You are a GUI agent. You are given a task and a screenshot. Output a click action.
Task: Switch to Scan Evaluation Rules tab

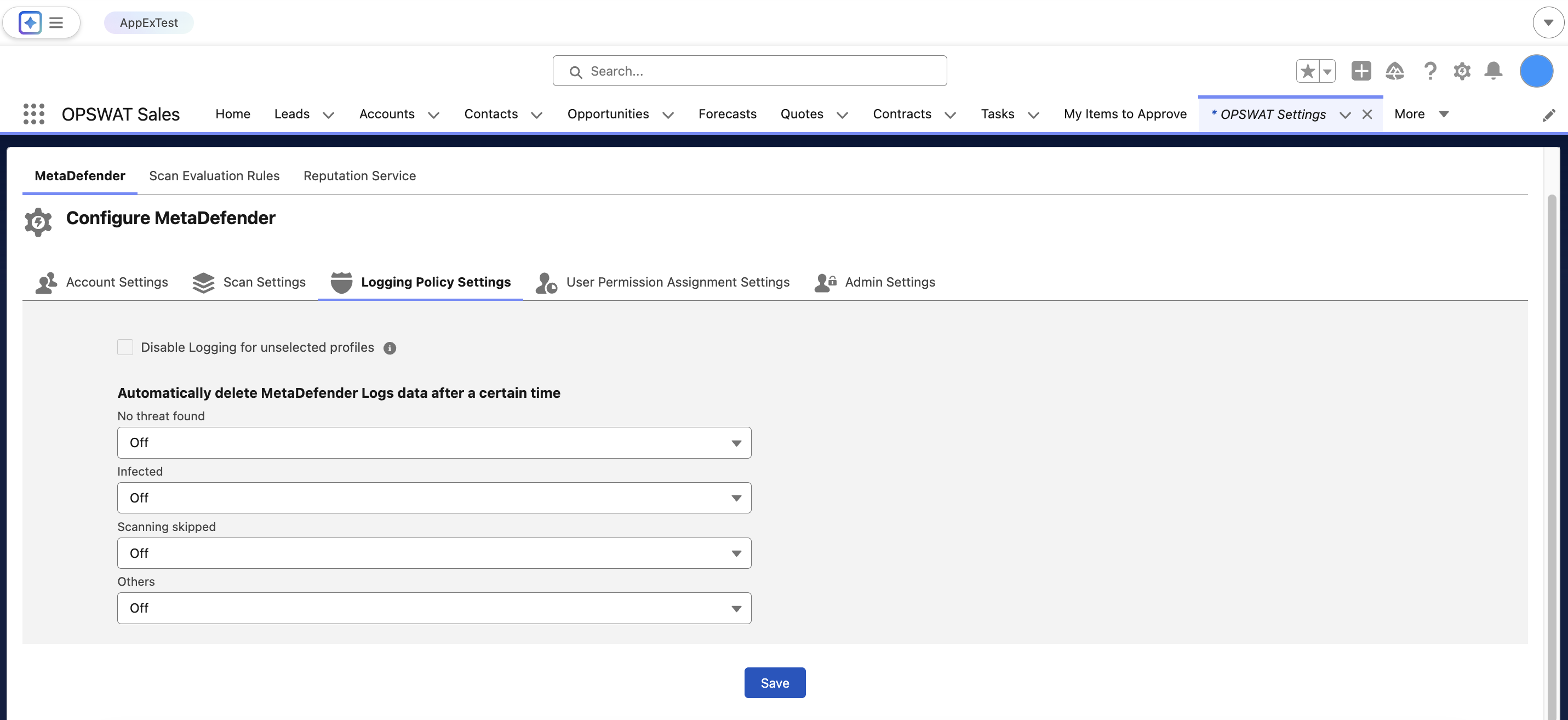click(214, 176)
